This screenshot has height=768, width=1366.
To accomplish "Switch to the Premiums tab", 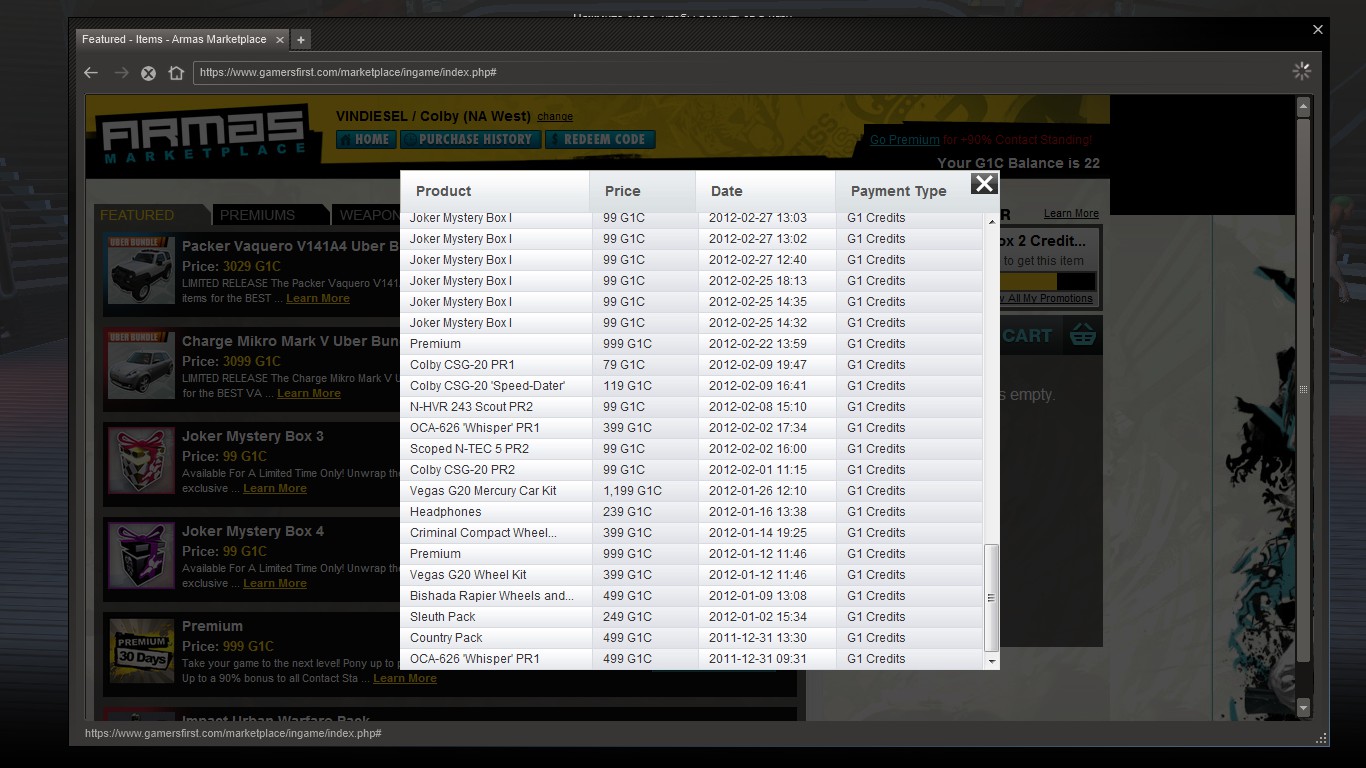I will pos(258,215).
